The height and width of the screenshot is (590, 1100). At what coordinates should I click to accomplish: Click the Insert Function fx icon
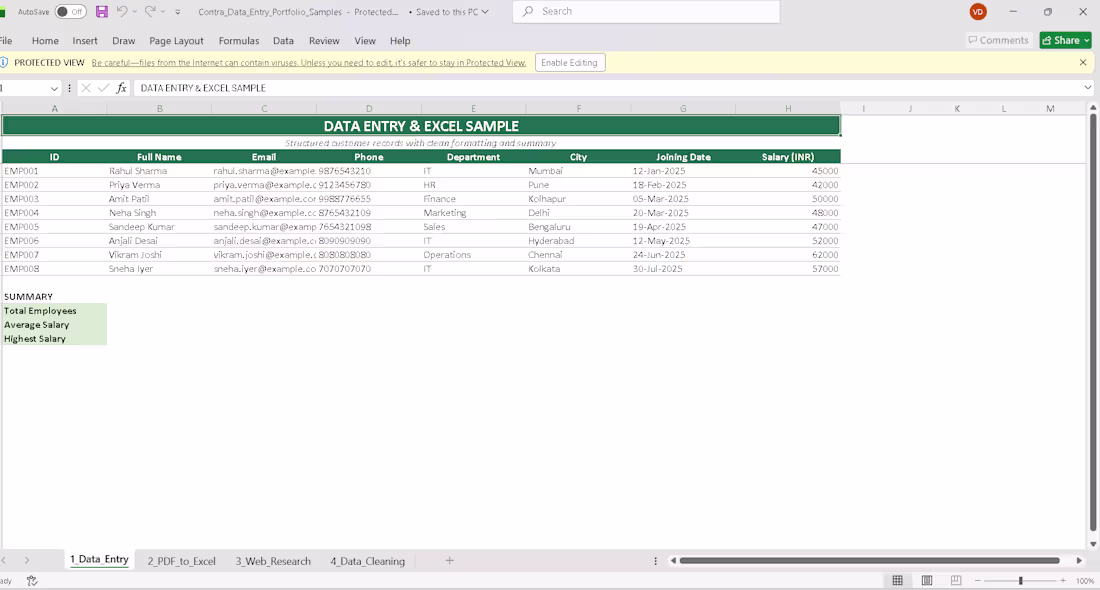click(121, 88)
